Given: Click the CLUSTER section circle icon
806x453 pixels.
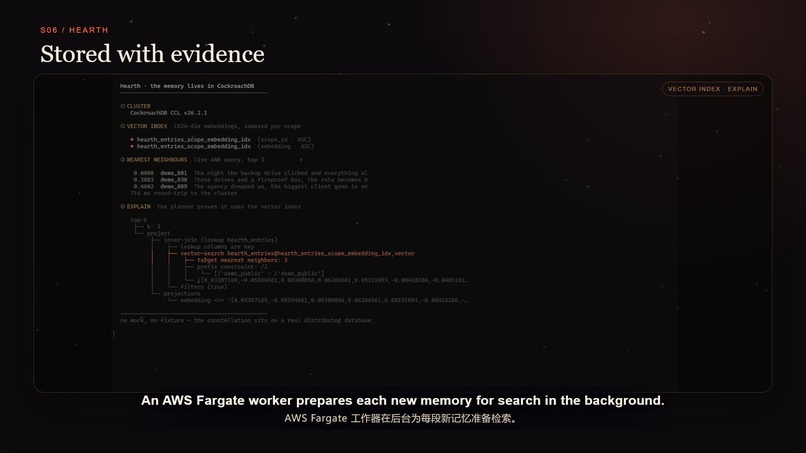Looking at the screenshot, I should tap(123, 106).
